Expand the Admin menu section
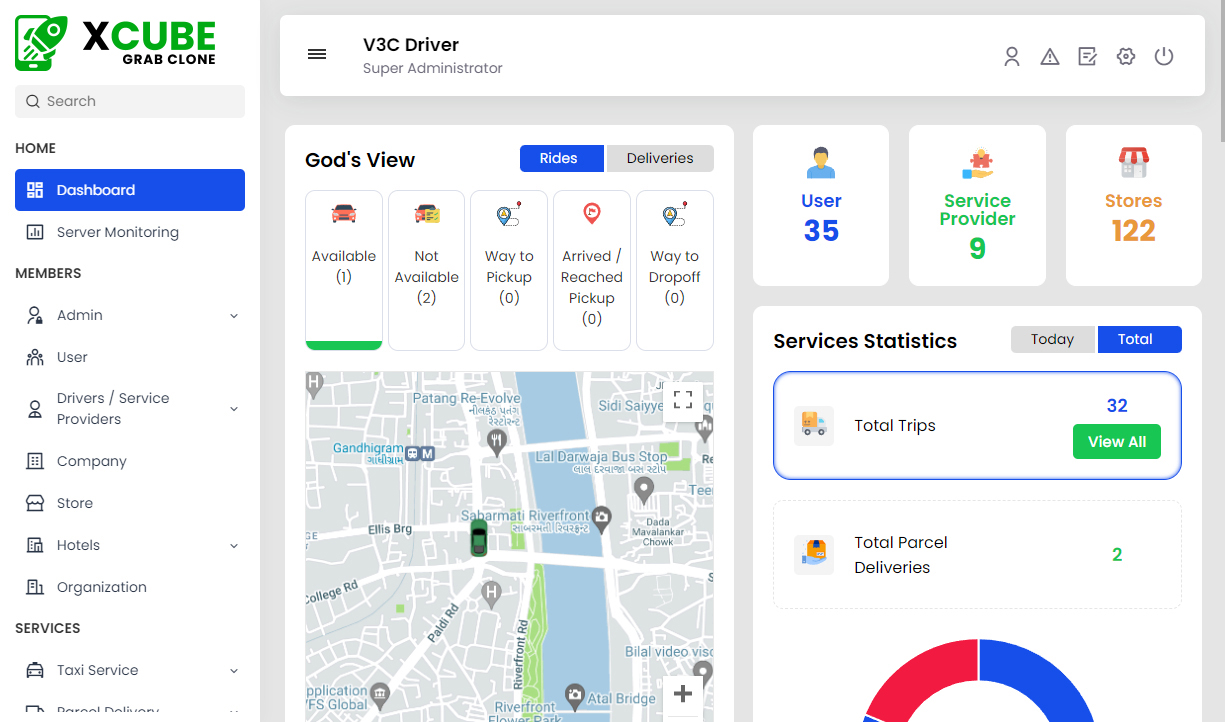The width and height of the screenshot is (1225, 722). (130, 314)
